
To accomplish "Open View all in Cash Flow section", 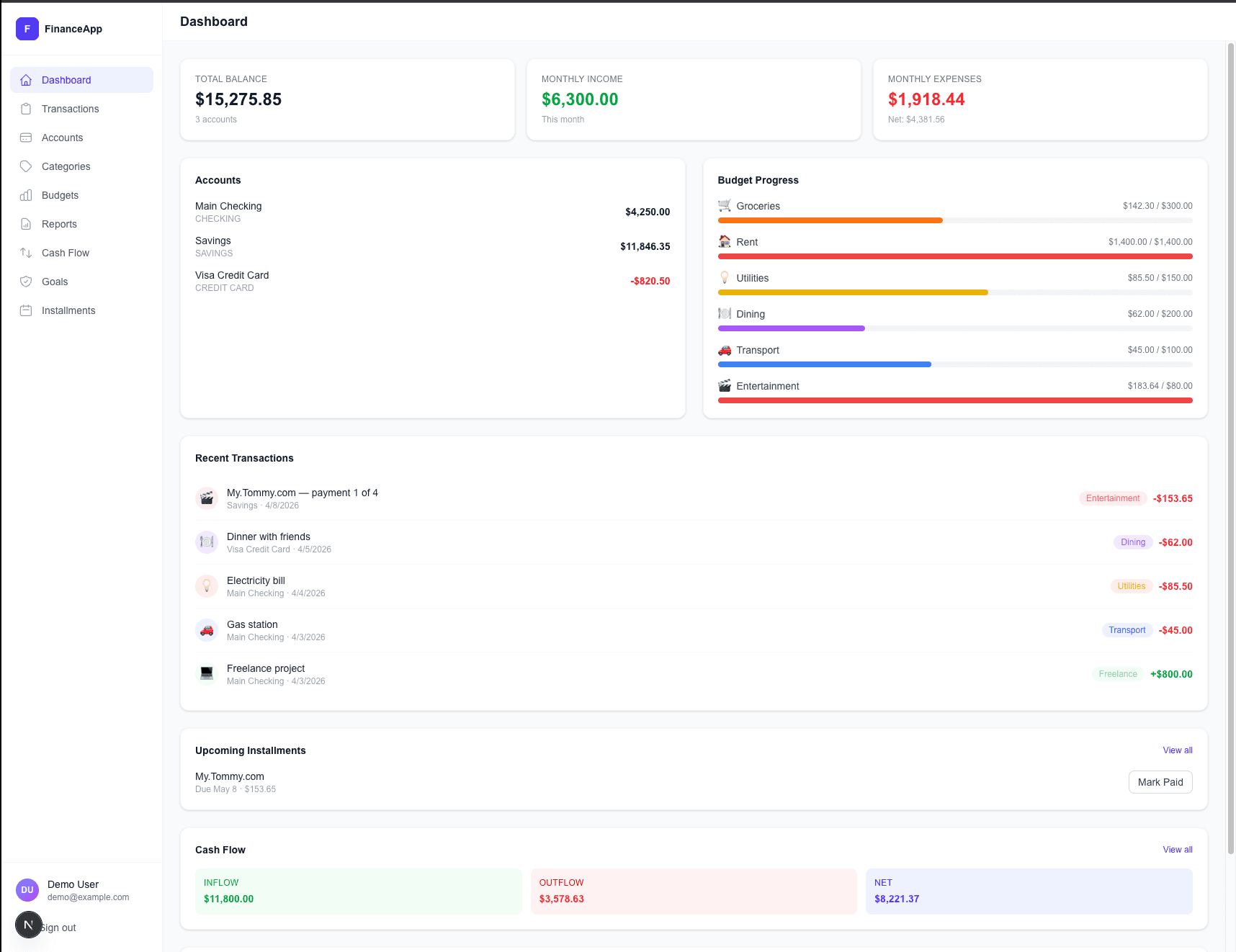I will pyautogui.click(x=1177, y=849).
